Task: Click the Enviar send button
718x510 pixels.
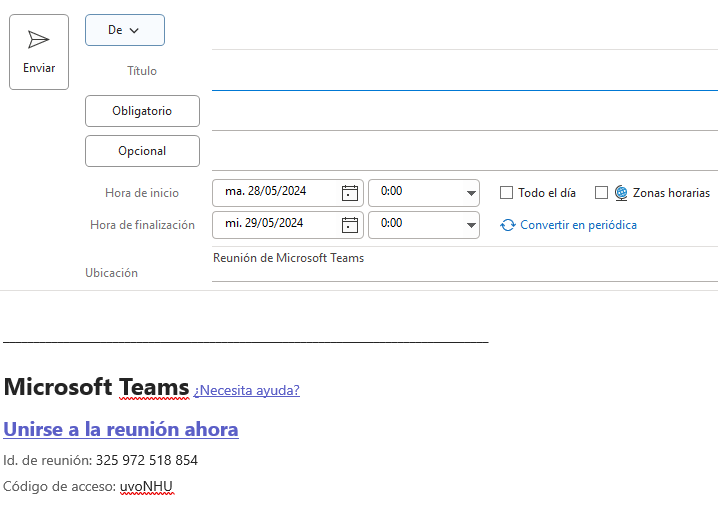Action: pyautogui.click(x=39, y=52)
